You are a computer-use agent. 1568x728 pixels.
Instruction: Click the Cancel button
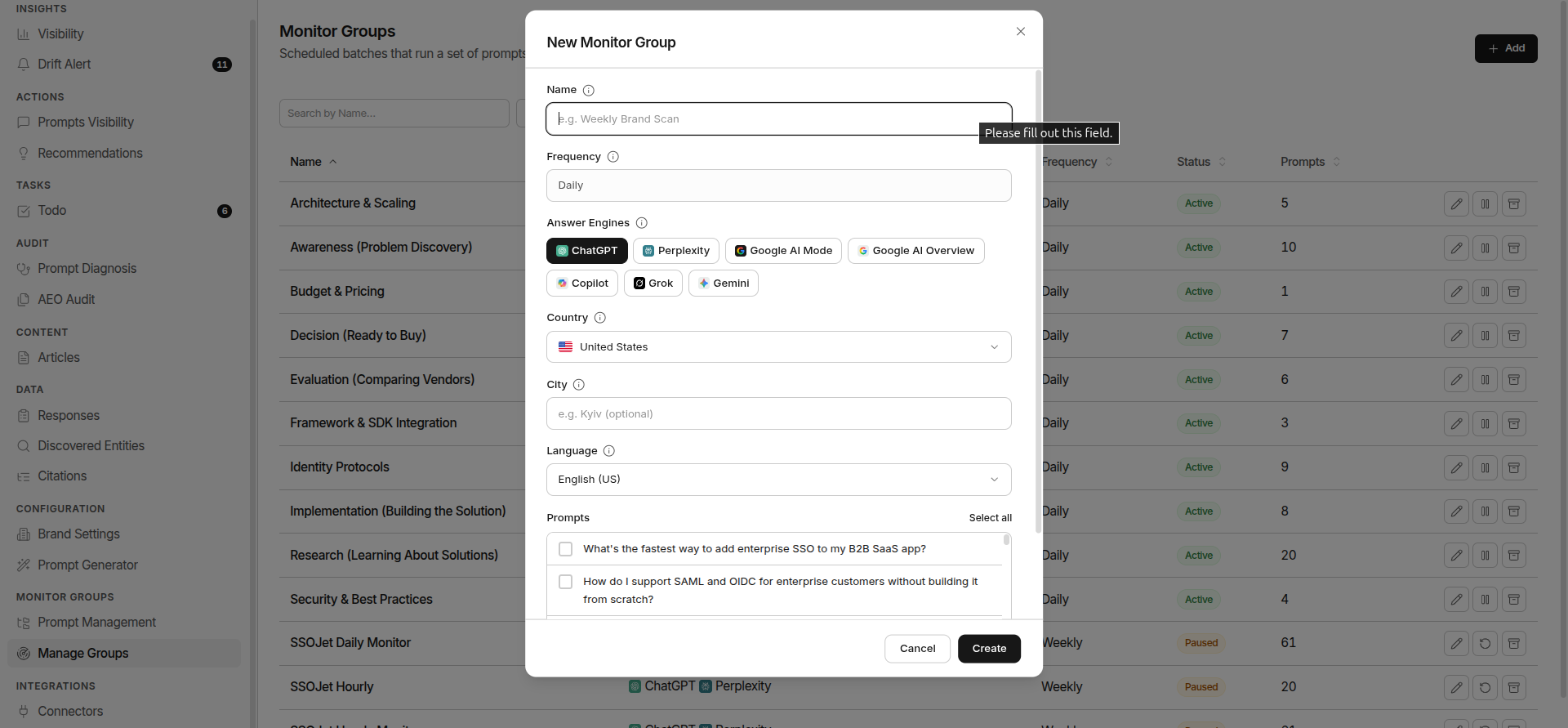[917, 649]
